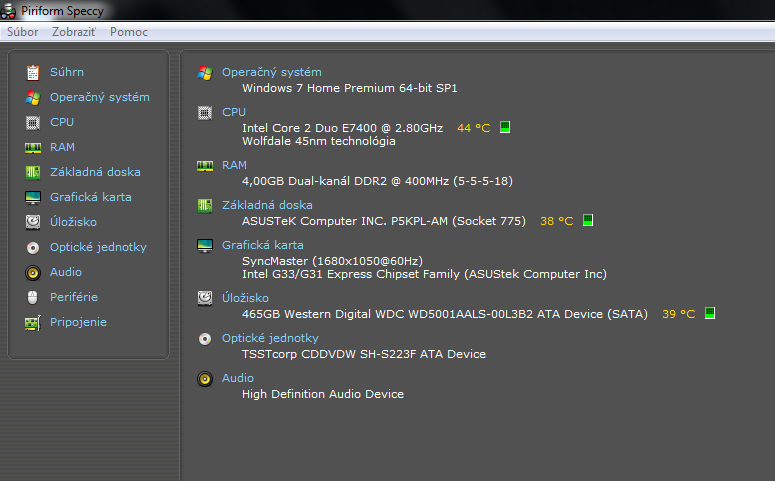Click the Súhrn clipboard icon in sidebar
The height and width of the screenshot is (481, 775).
[x=33, y=73]
